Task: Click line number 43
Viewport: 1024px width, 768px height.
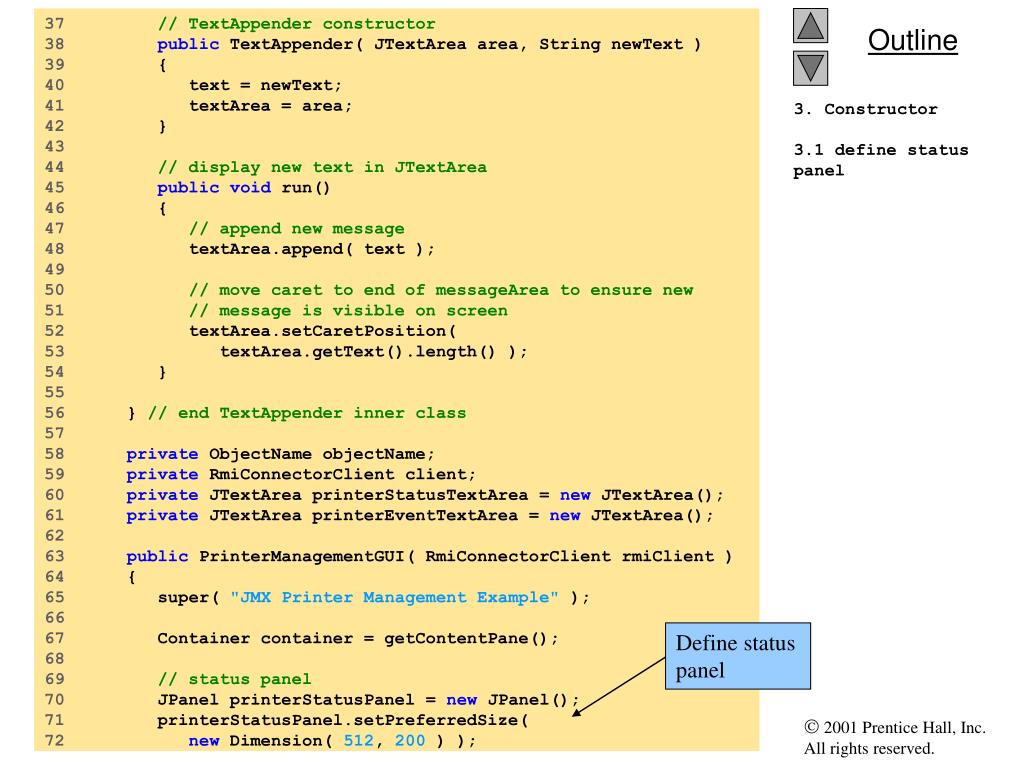Action: click(55, 147)
